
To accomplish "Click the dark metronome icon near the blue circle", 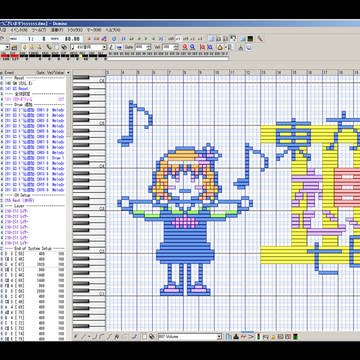I will (x=241, y=47).
